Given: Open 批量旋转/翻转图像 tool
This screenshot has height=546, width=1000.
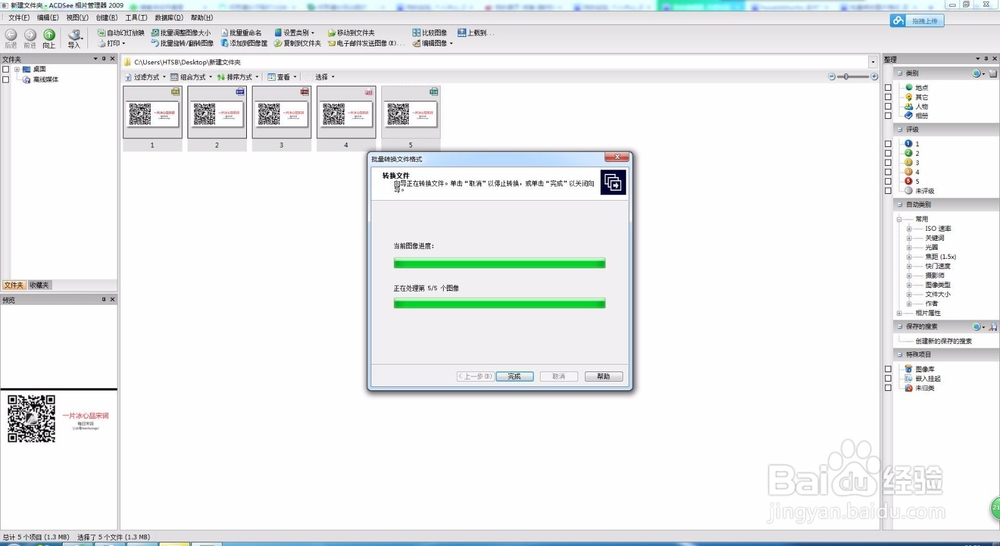Looking at the screenshot, I should point(182,43).
